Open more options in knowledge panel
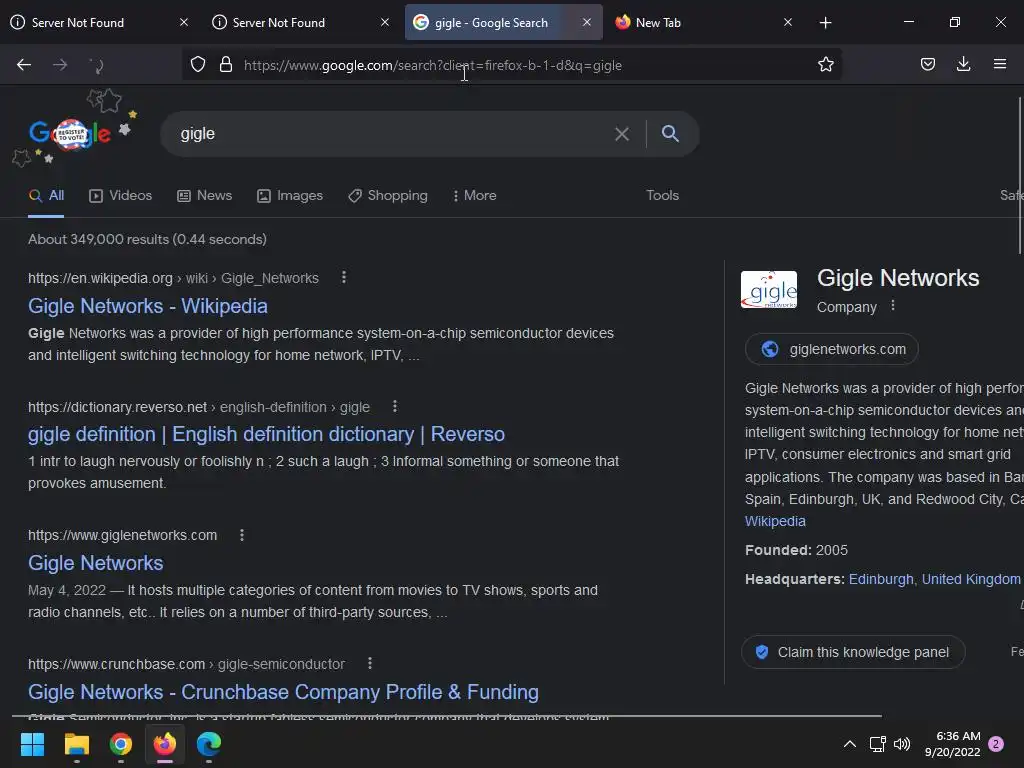Viewport: 1024px width, 768px height. pyautogui.click(x=893, y=306)
